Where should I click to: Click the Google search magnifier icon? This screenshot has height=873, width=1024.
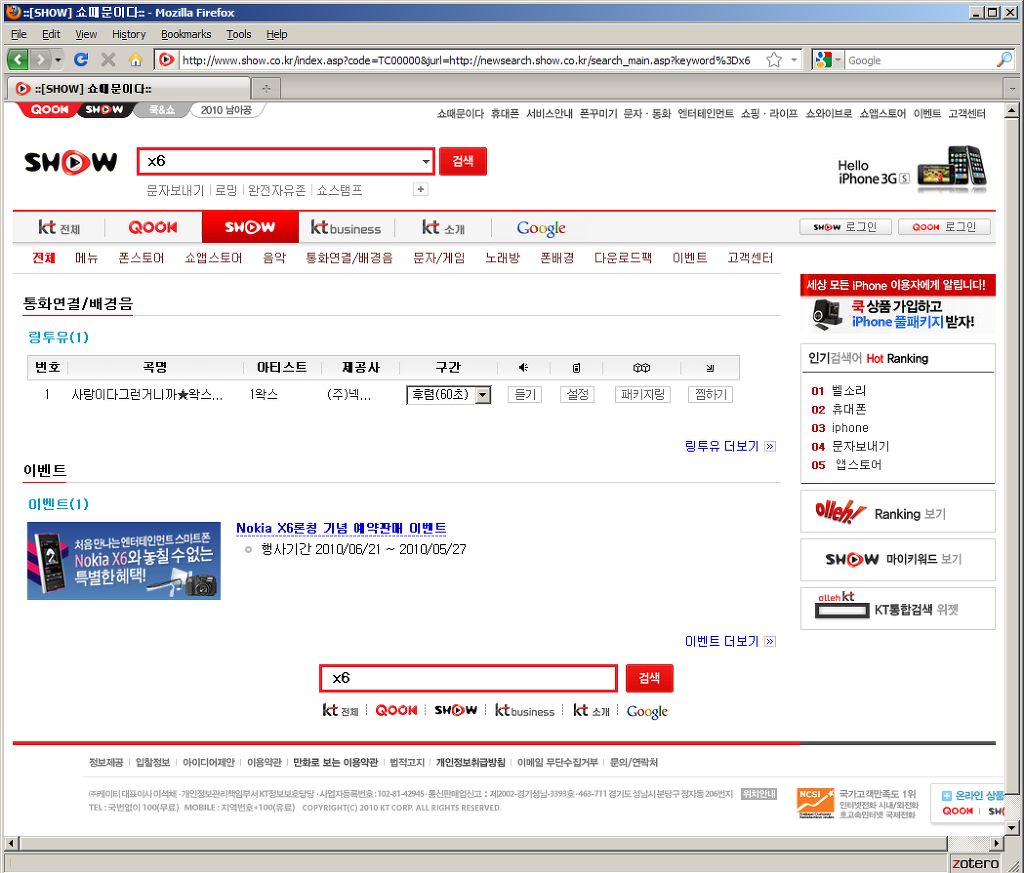(x=1004, y=60)
